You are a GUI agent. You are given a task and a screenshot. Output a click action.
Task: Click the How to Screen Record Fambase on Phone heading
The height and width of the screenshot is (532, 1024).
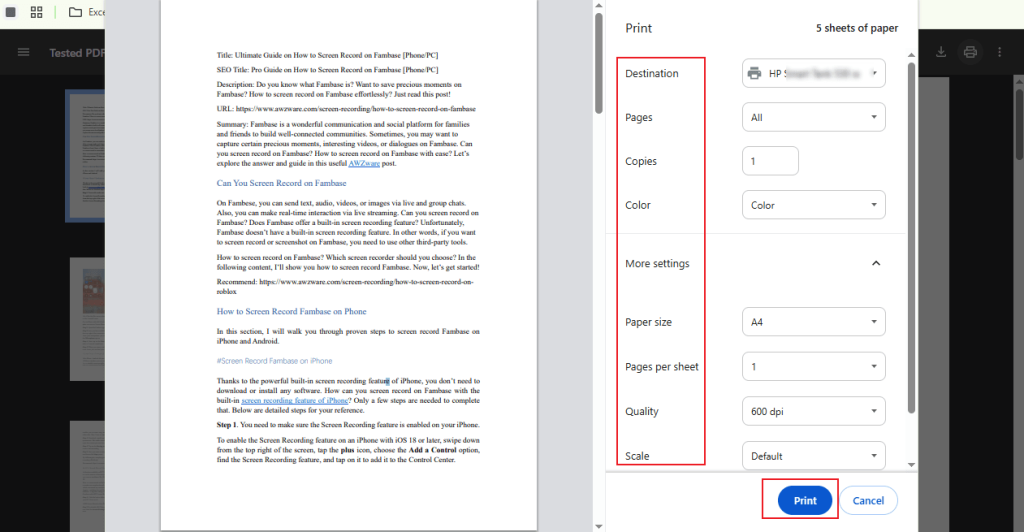(x=291, y=311)
